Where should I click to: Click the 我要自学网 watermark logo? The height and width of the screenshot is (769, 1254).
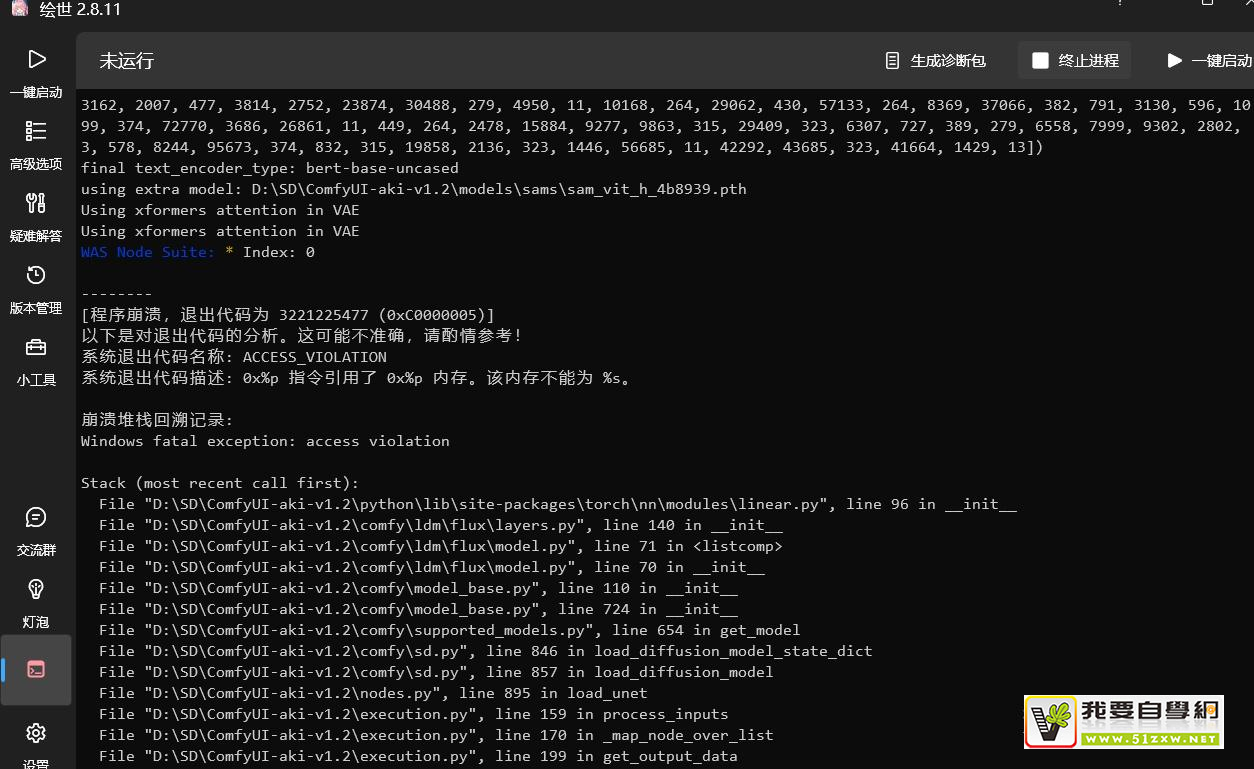click(1124, 722)
